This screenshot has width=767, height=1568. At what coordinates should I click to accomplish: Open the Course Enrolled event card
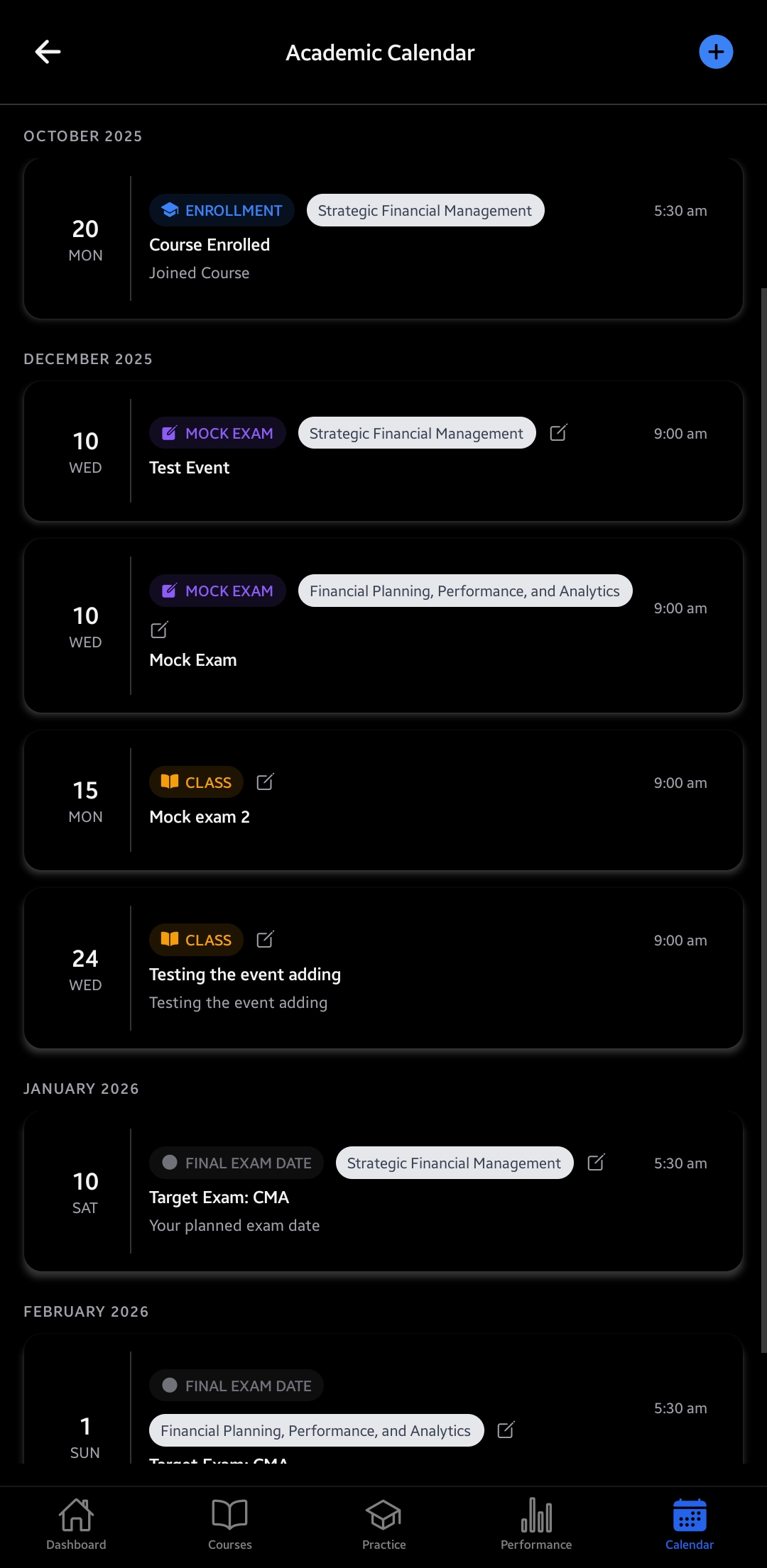point(383,238)
